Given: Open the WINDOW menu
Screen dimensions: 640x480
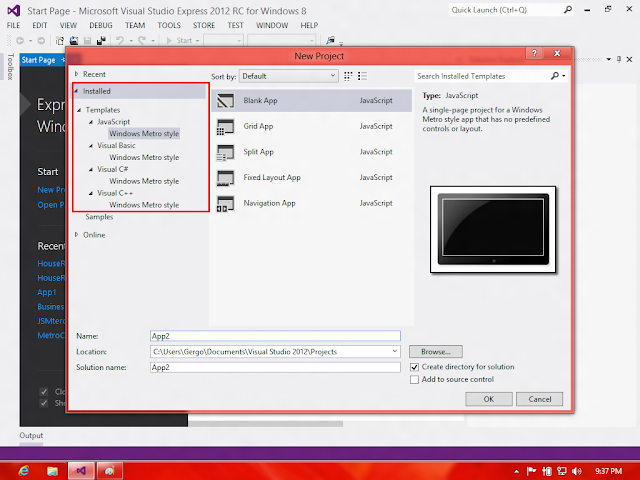Looking at the screenshot, I should (x=272, y=25).
